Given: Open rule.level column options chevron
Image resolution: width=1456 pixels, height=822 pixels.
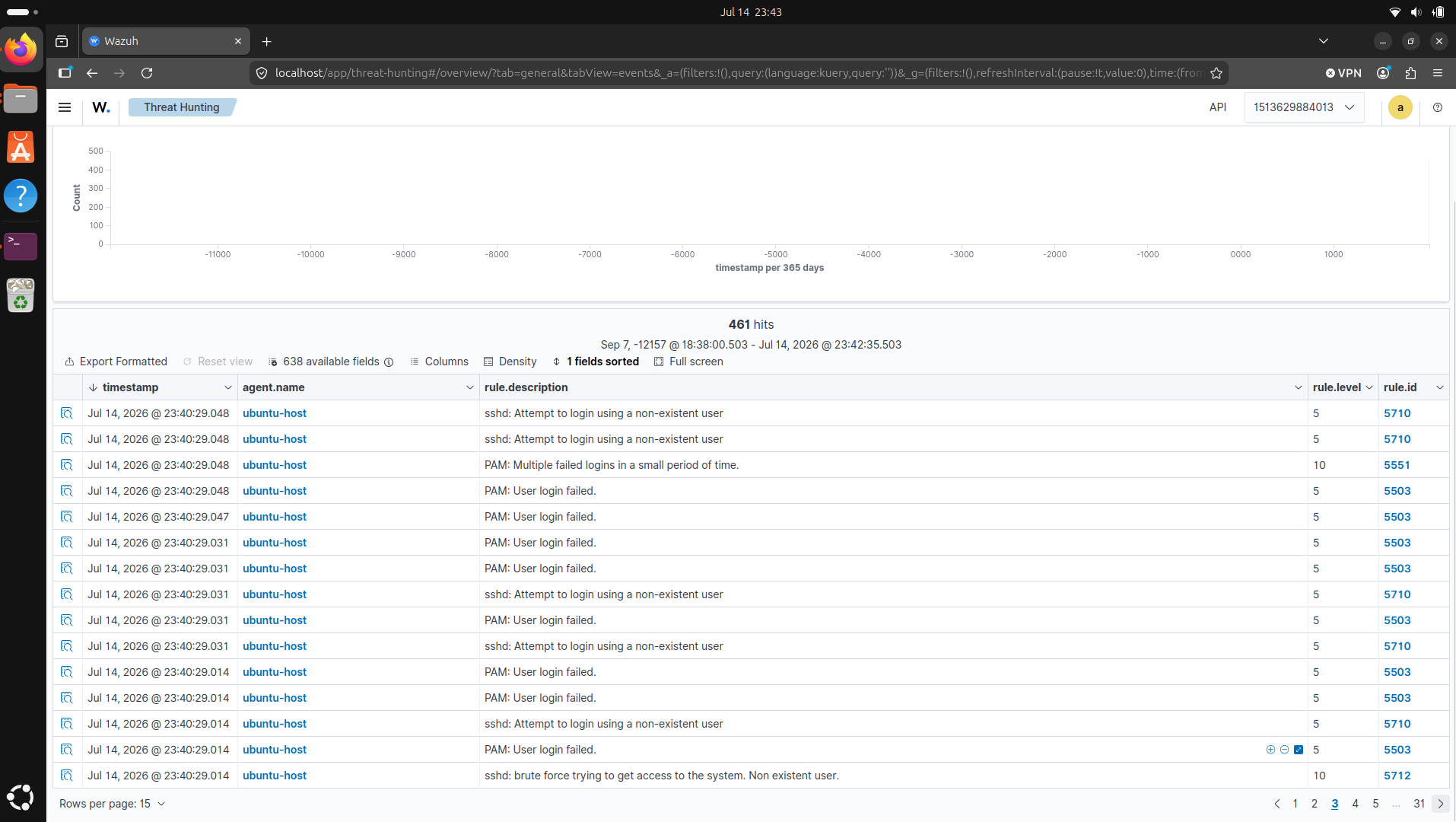Looking at the screenshot, I should point(1369,387).
